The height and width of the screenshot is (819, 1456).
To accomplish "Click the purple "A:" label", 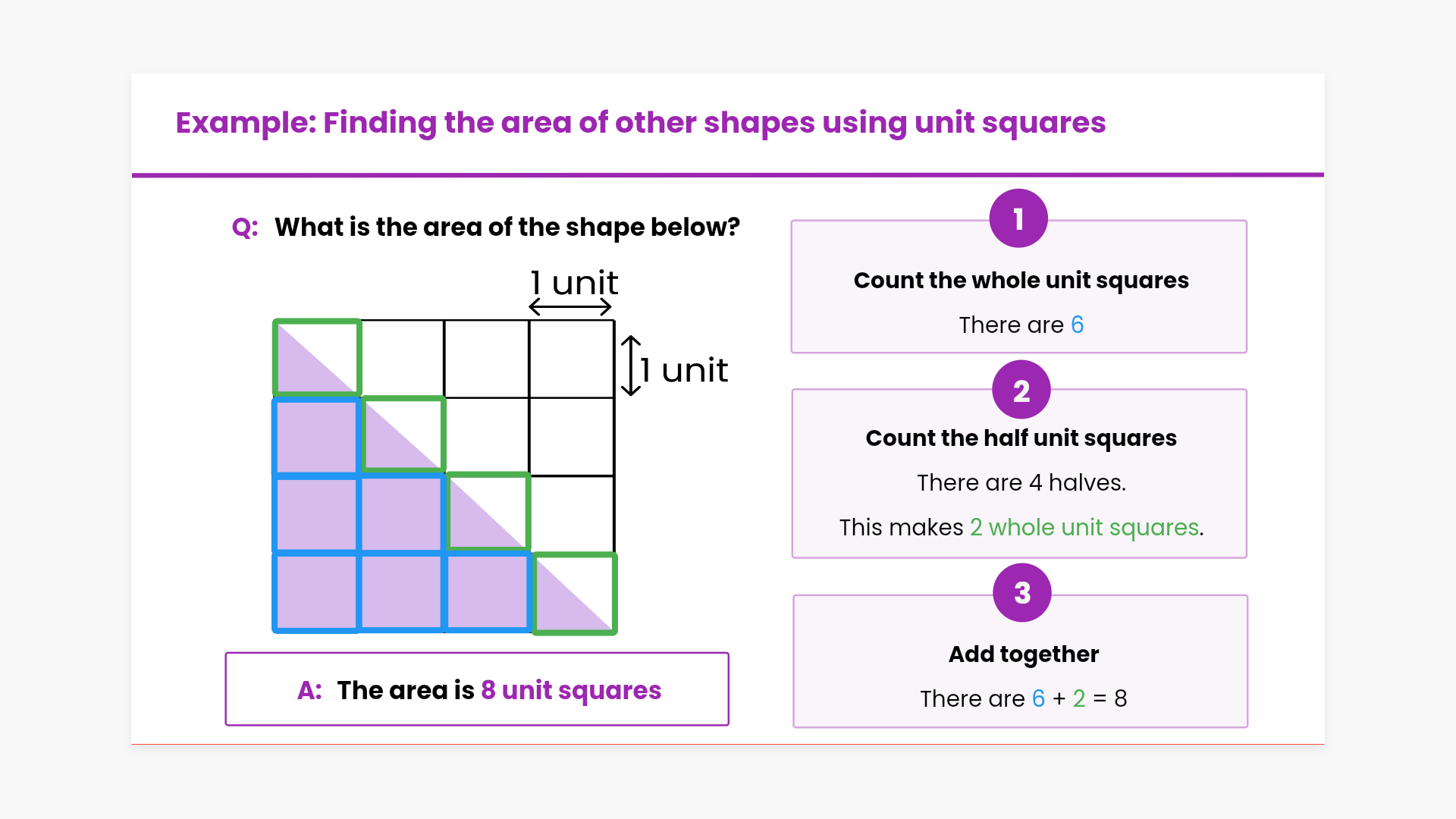I will click(x=309, y=690).
